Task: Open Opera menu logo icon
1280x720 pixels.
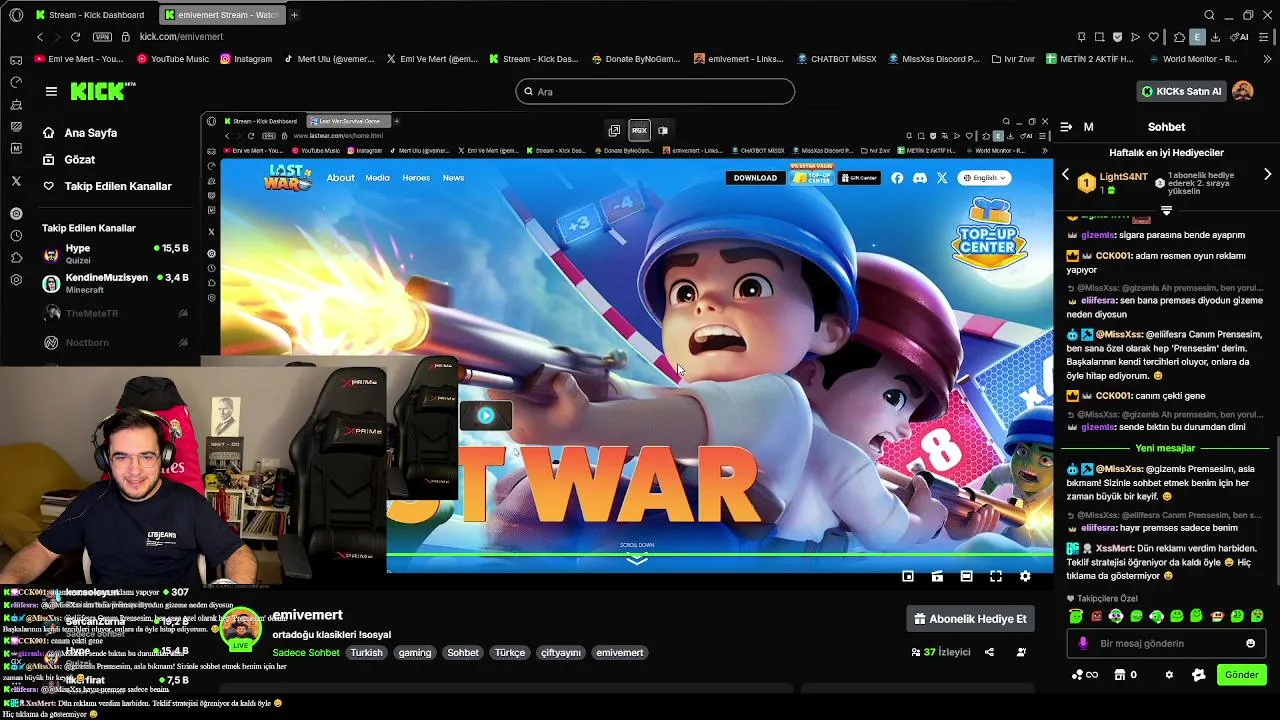Action: click(x=16, y=15)
